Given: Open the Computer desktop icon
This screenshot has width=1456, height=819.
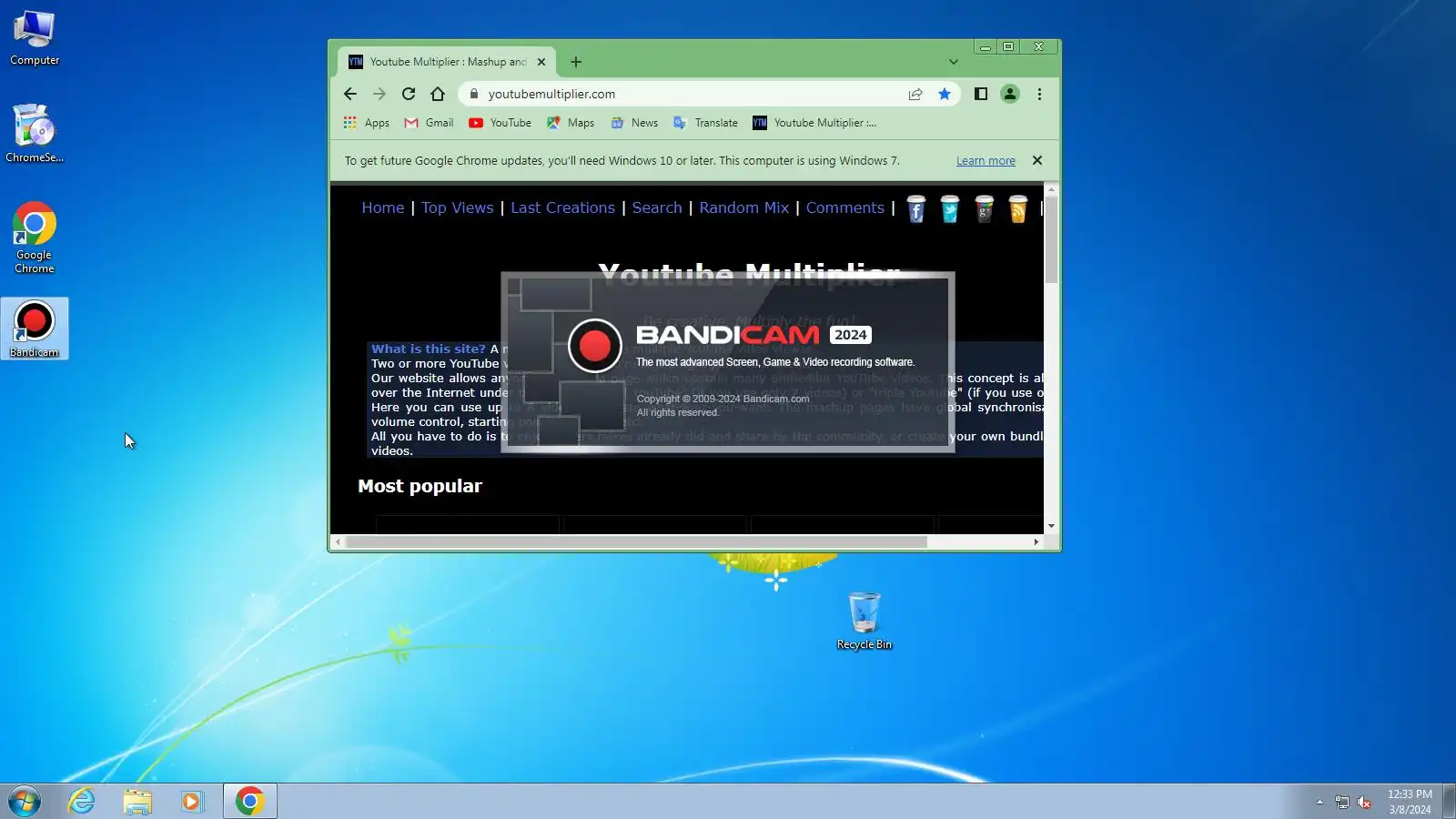Looking at the screenshot, I should [x=35, y=38].
